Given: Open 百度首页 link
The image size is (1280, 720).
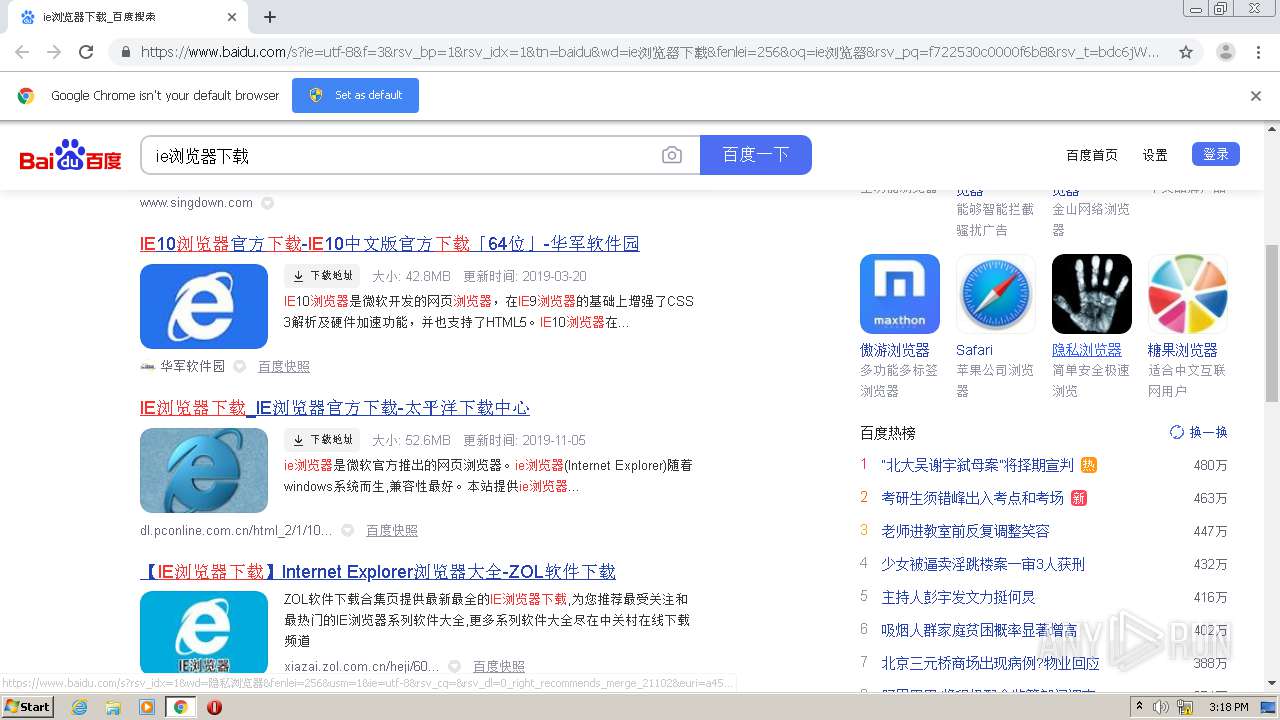Looking at the screenshot, I should click(x=1092, y=155).
